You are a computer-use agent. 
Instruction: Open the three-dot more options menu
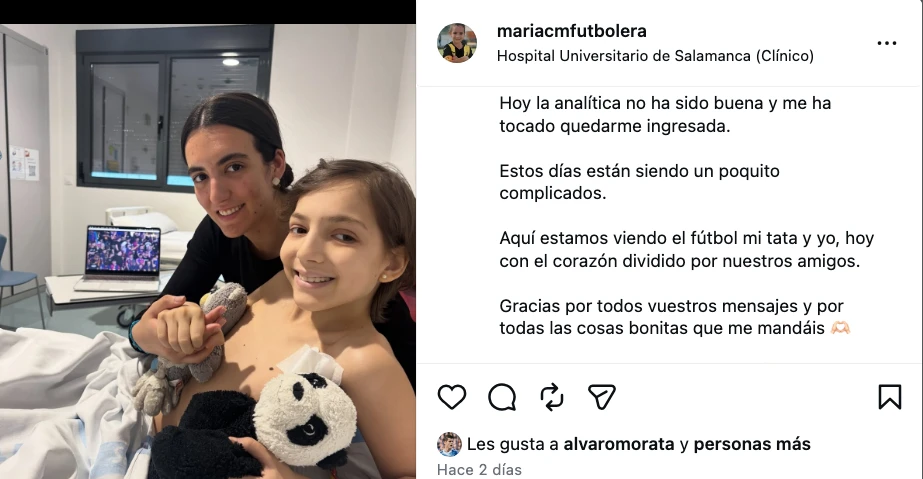click(887, 43)
